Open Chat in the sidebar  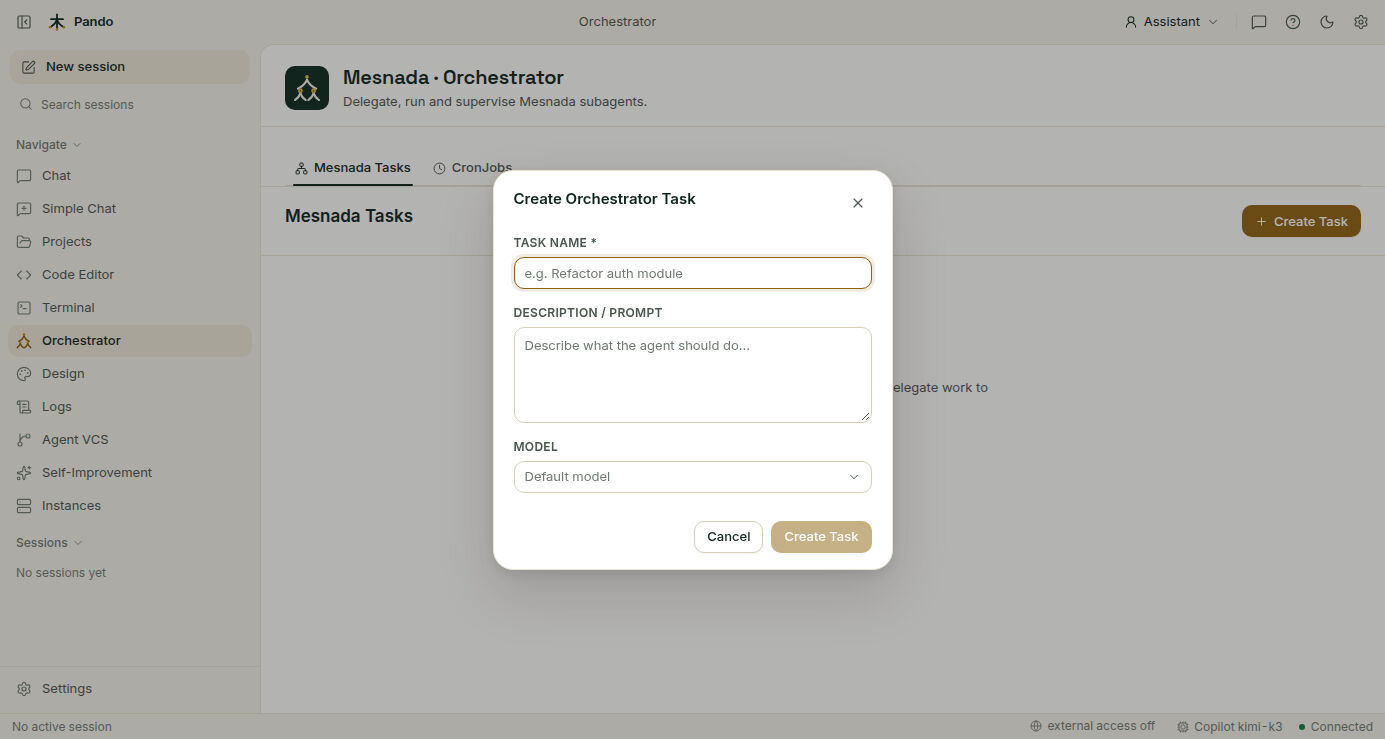coord(130,176)
